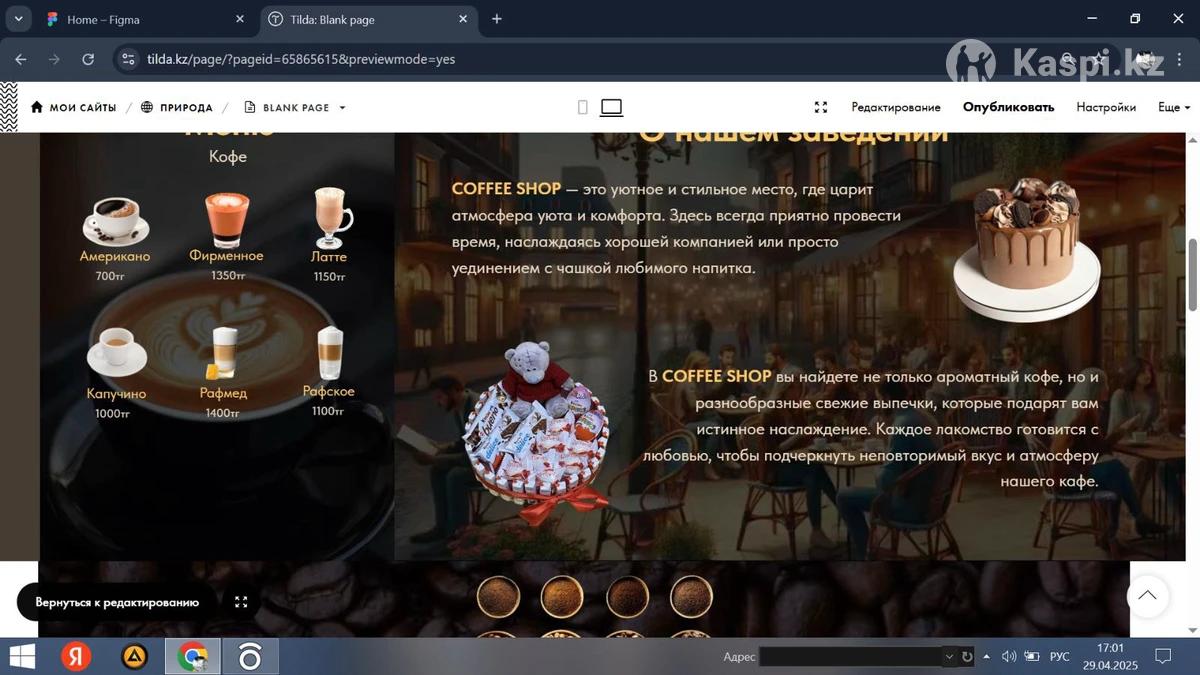
Task: Open the notification center icon
Action: pyautogui.click(x=1163, y=656)
